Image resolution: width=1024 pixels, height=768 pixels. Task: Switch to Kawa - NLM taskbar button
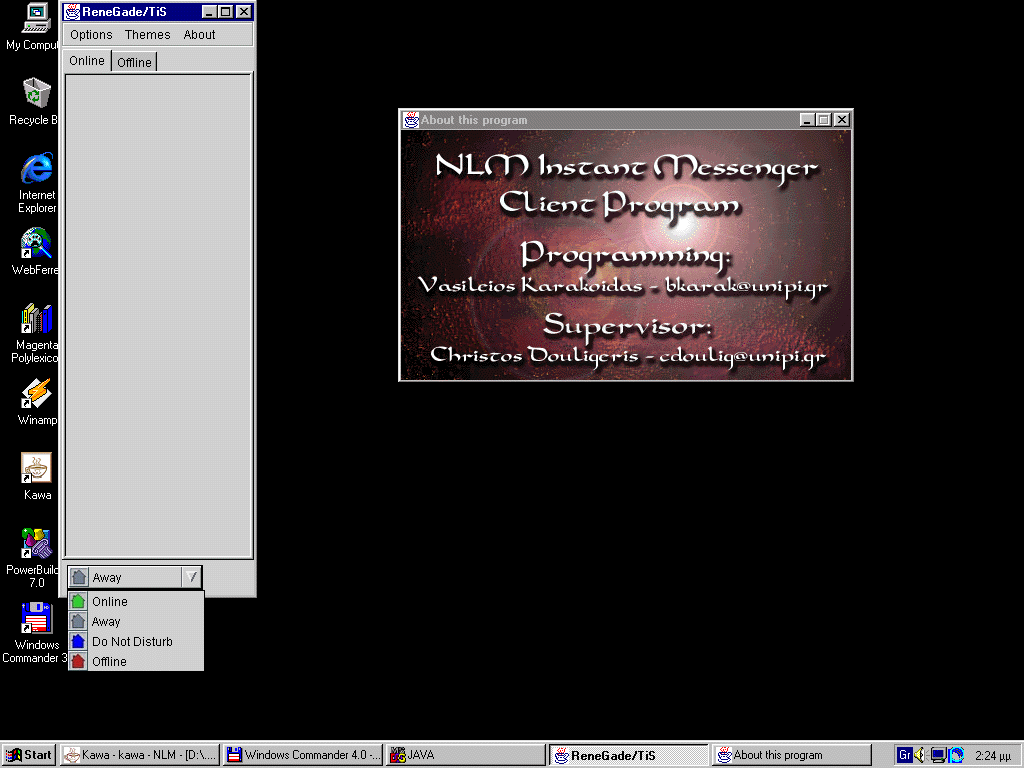[140, 755]
